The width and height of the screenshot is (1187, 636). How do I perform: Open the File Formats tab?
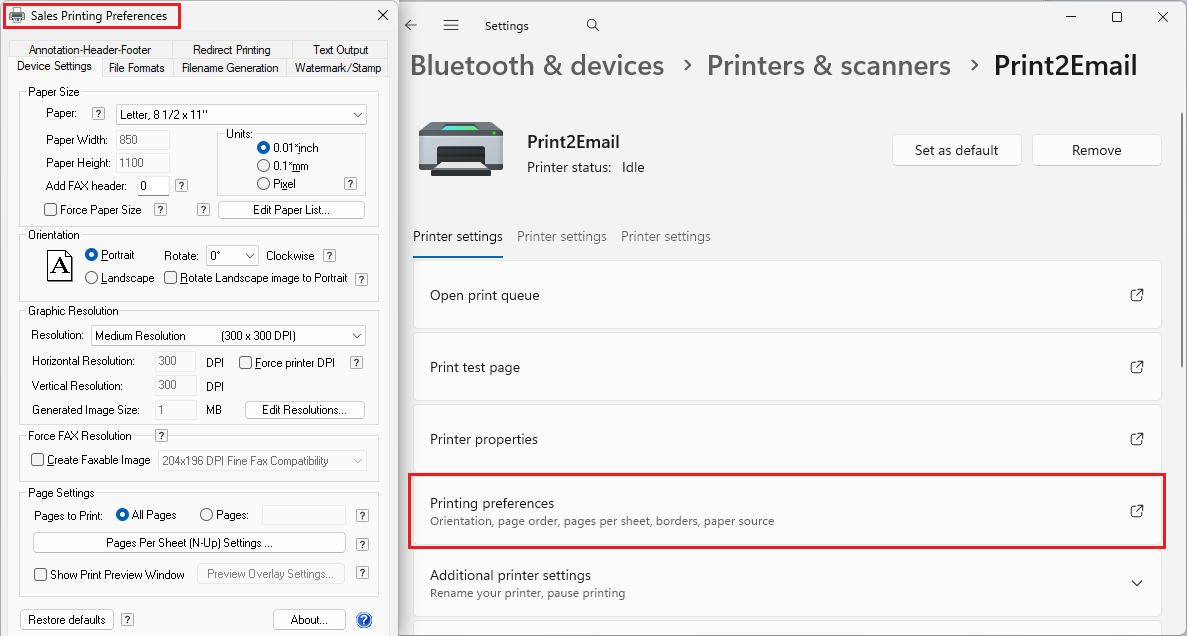point(136,68)
